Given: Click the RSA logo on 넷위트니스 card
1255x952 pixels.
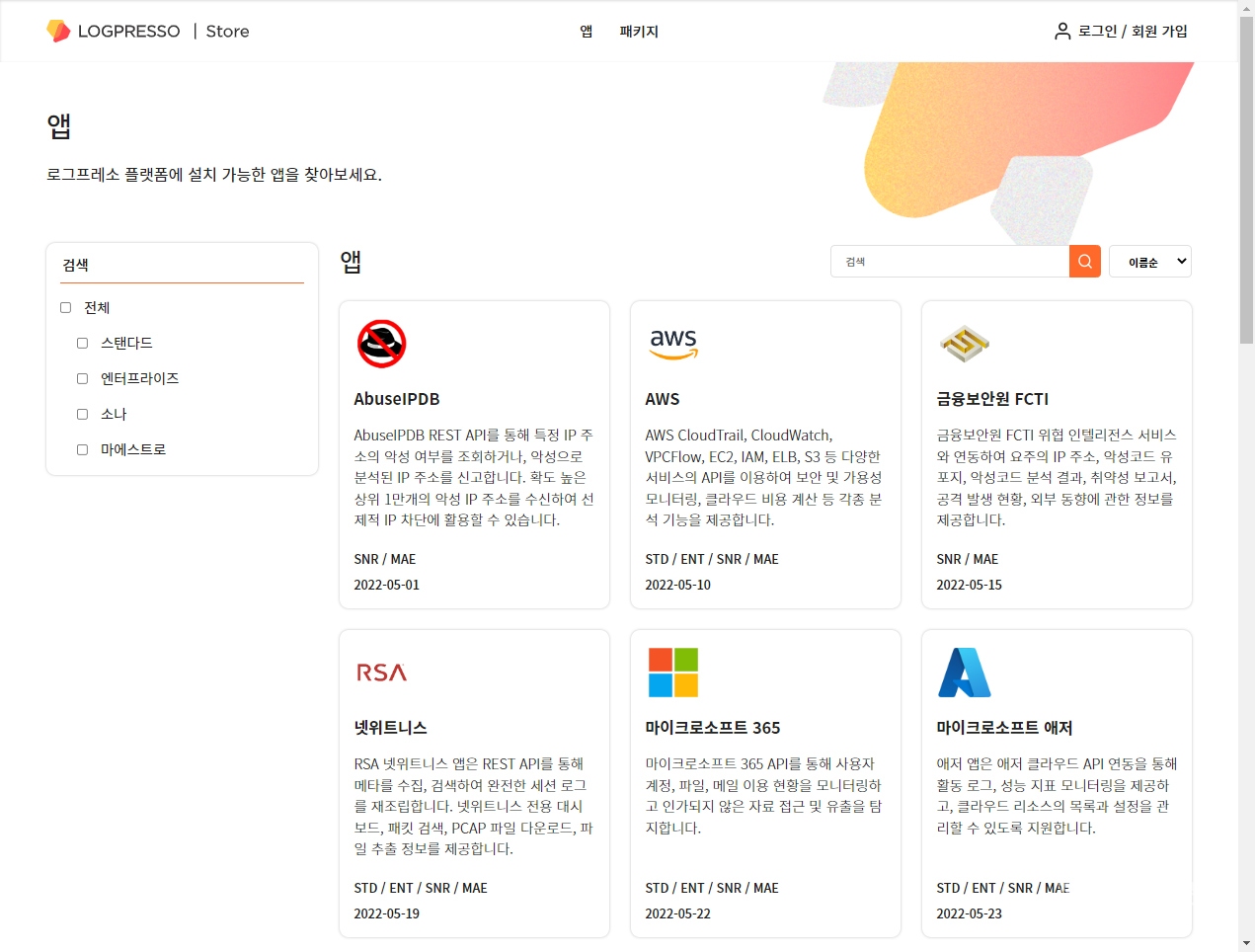Looking at the screenshot, I should [381, 672].
